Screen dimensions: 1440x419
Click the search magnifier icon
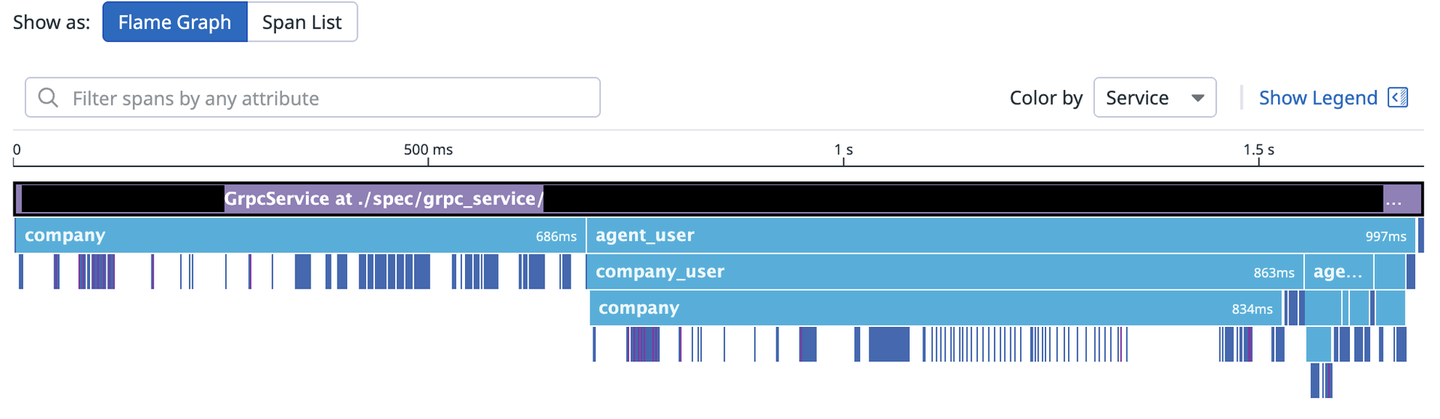click(47, 98)
